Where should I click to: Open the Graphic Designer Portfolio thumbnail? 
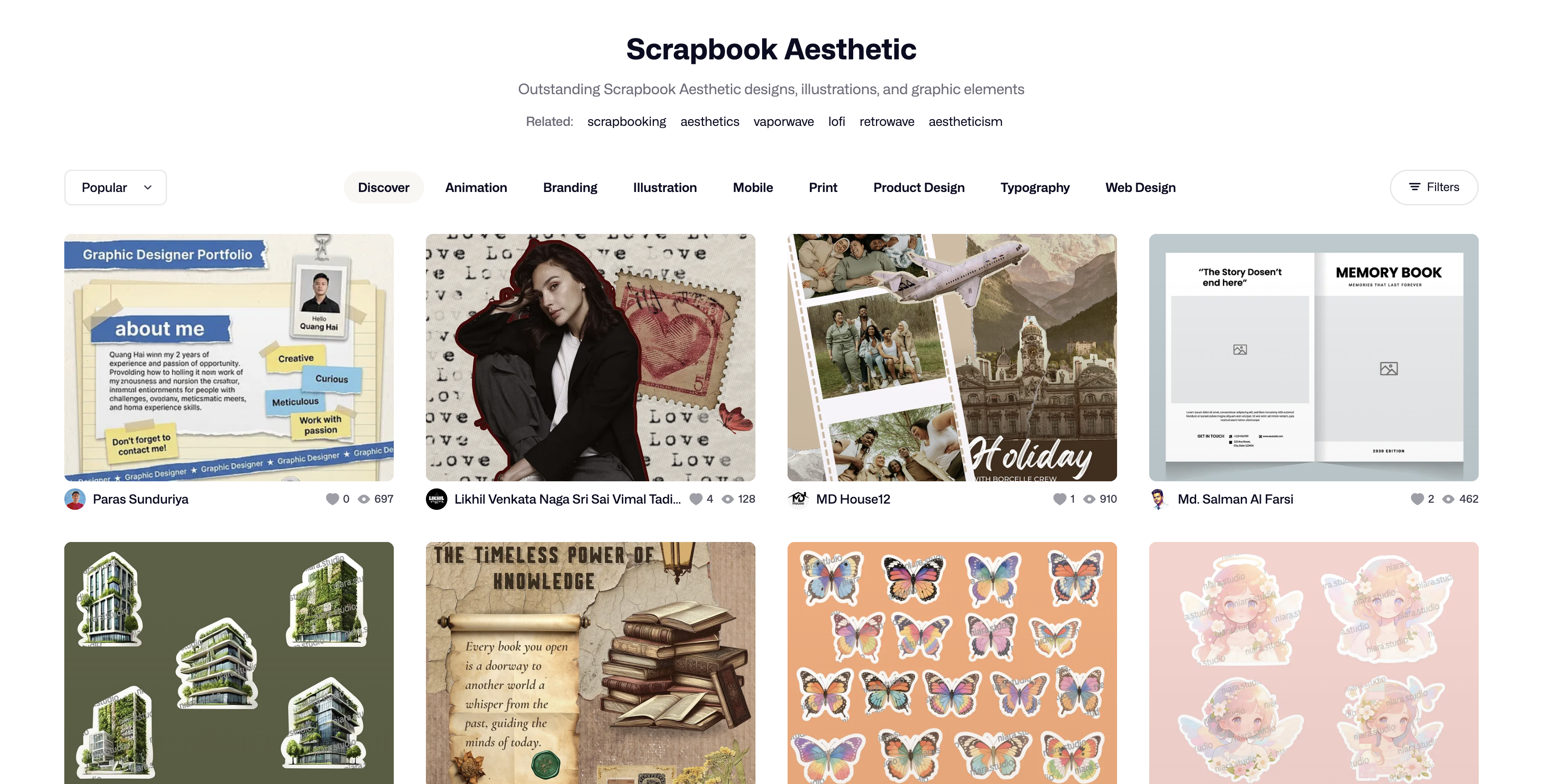click(x=229, y=358)
